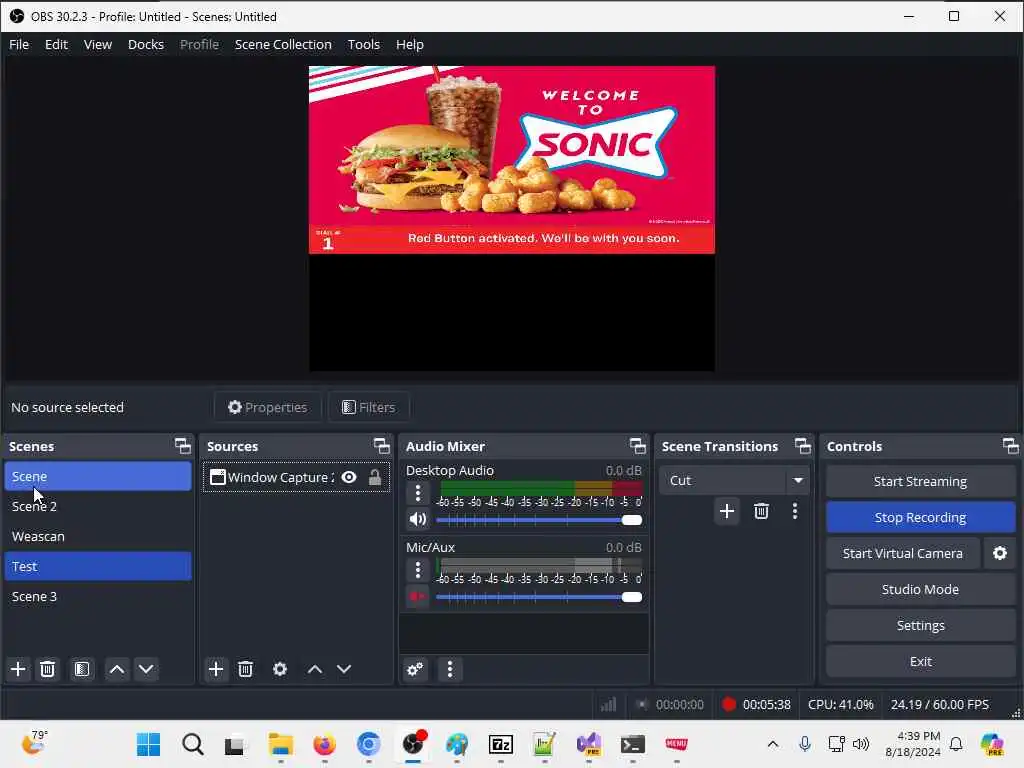
Task: Adjust Mic/Aux volume slider
Action: pos(539,597)
